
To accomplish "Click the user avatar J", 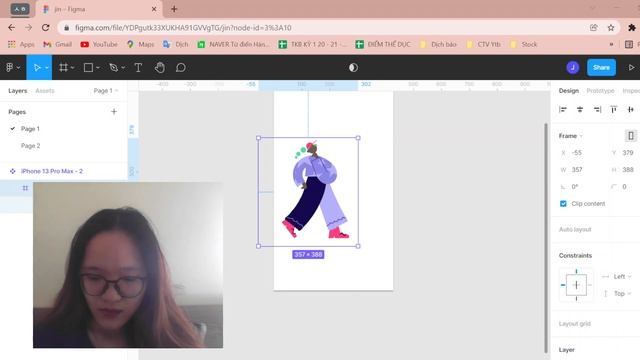I will [573, 67].
